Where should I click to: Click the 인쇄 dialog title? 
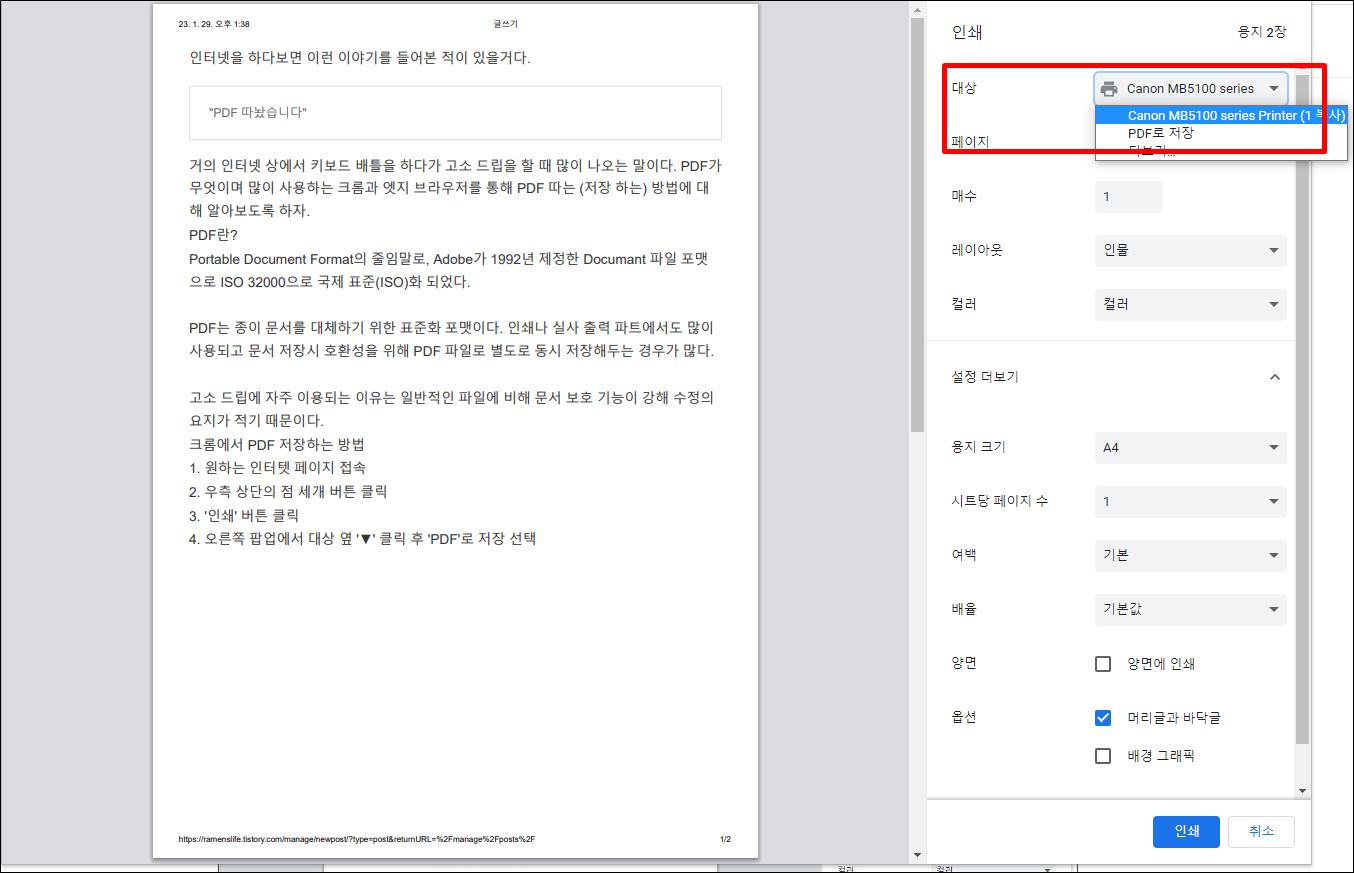click(x=967, y=32)
